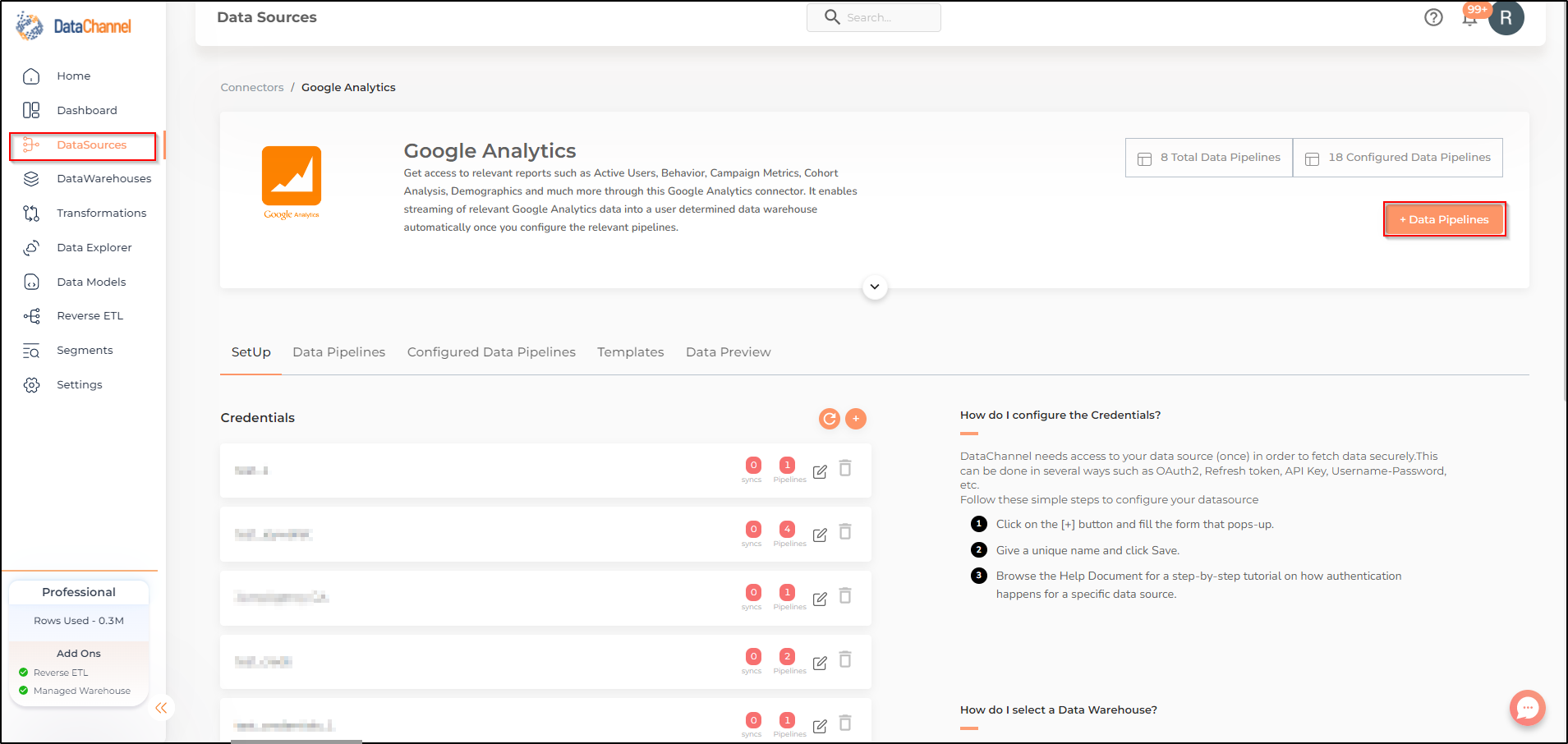Collapse the sidebar with double chevron

coord(161,708)
